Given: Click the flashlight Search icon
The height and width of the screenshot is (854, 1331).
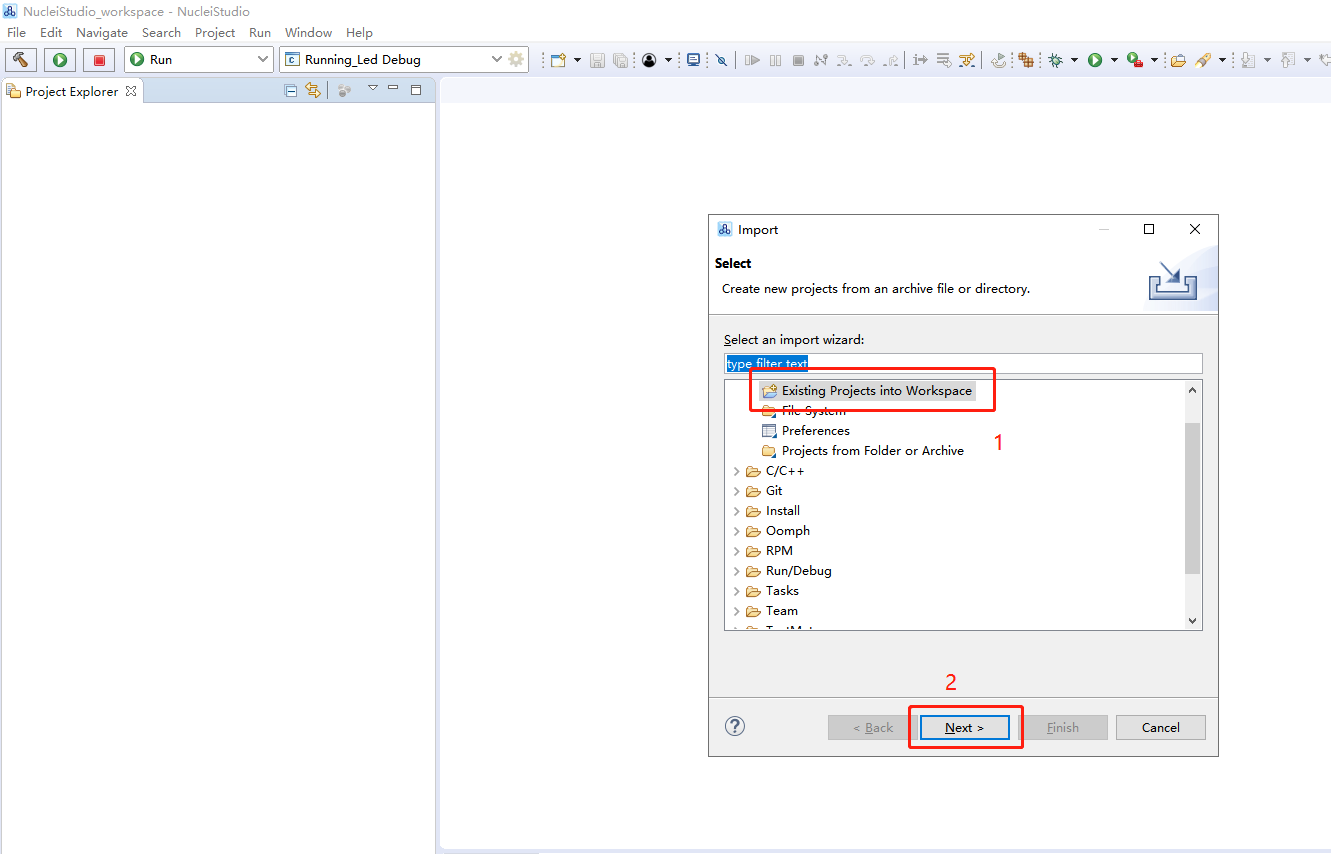Looking at the screenshot, I should click(x=1203, y=60).
